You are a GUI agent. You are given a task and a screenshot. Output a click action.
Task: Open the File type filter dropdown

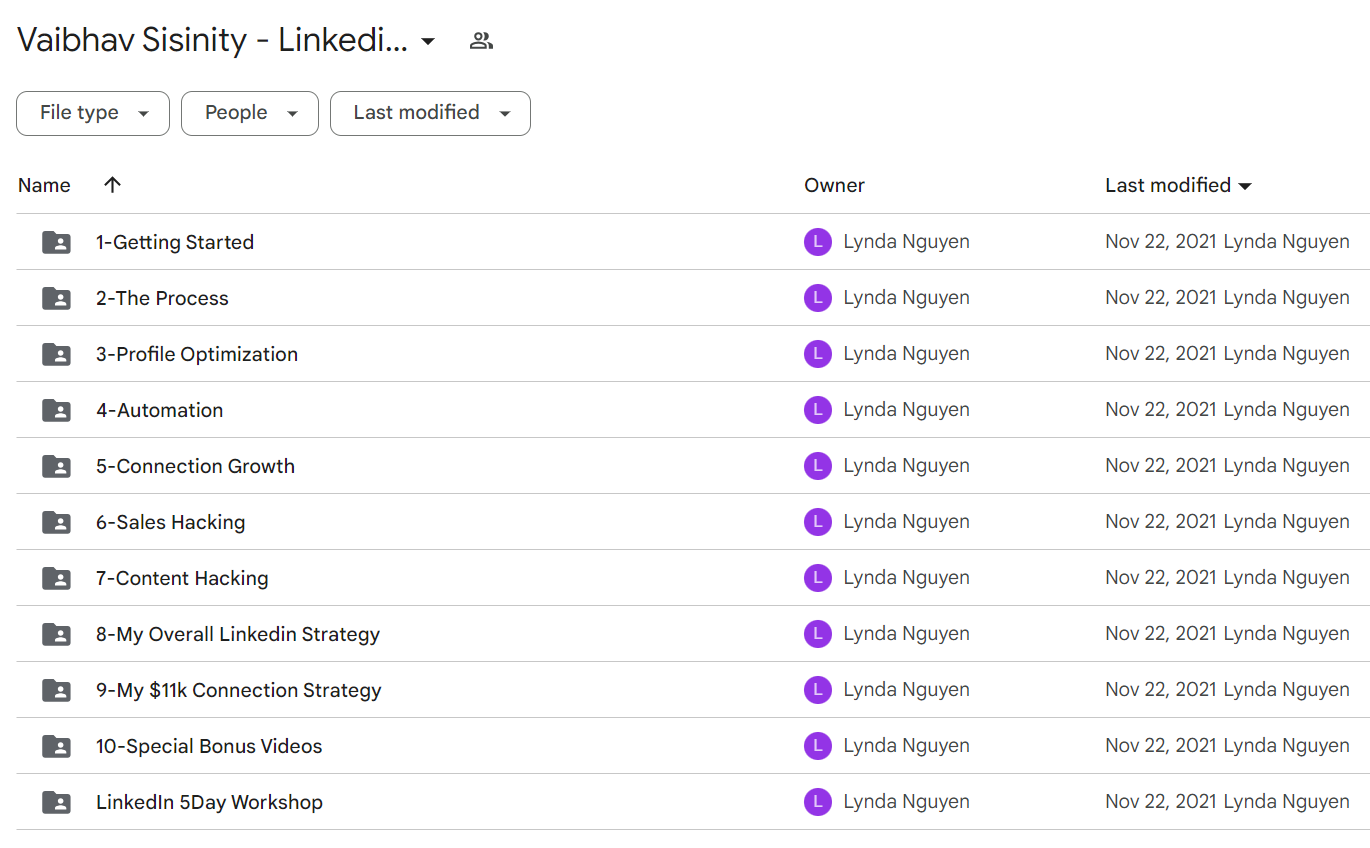click(93, 113)
